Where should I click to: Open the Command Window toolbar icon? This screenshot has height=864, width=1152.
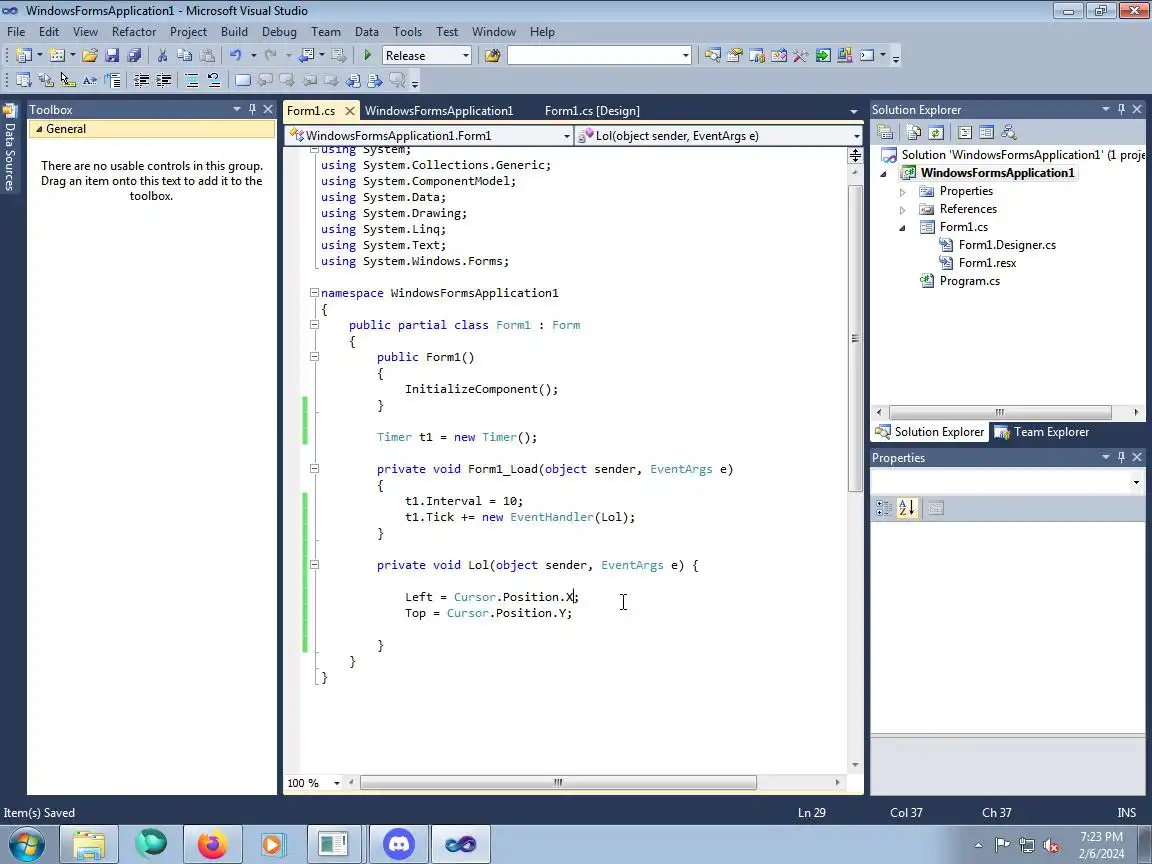tap(868, 56)
